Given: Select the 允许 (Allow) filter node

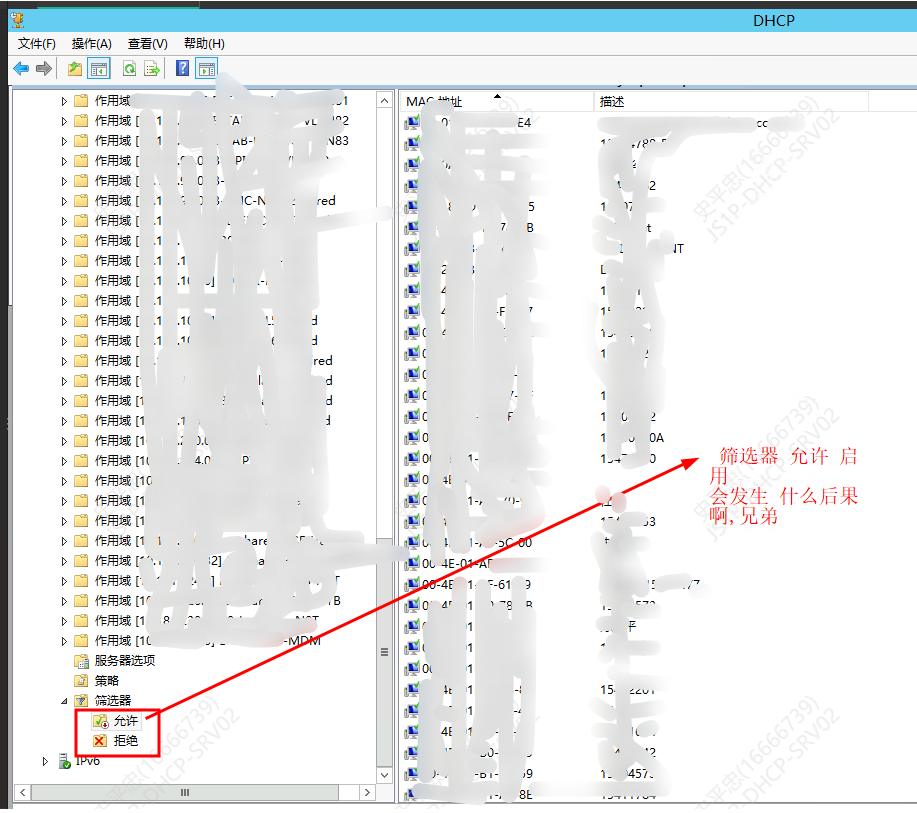Looking at the screenshot, I should (125, 721).
